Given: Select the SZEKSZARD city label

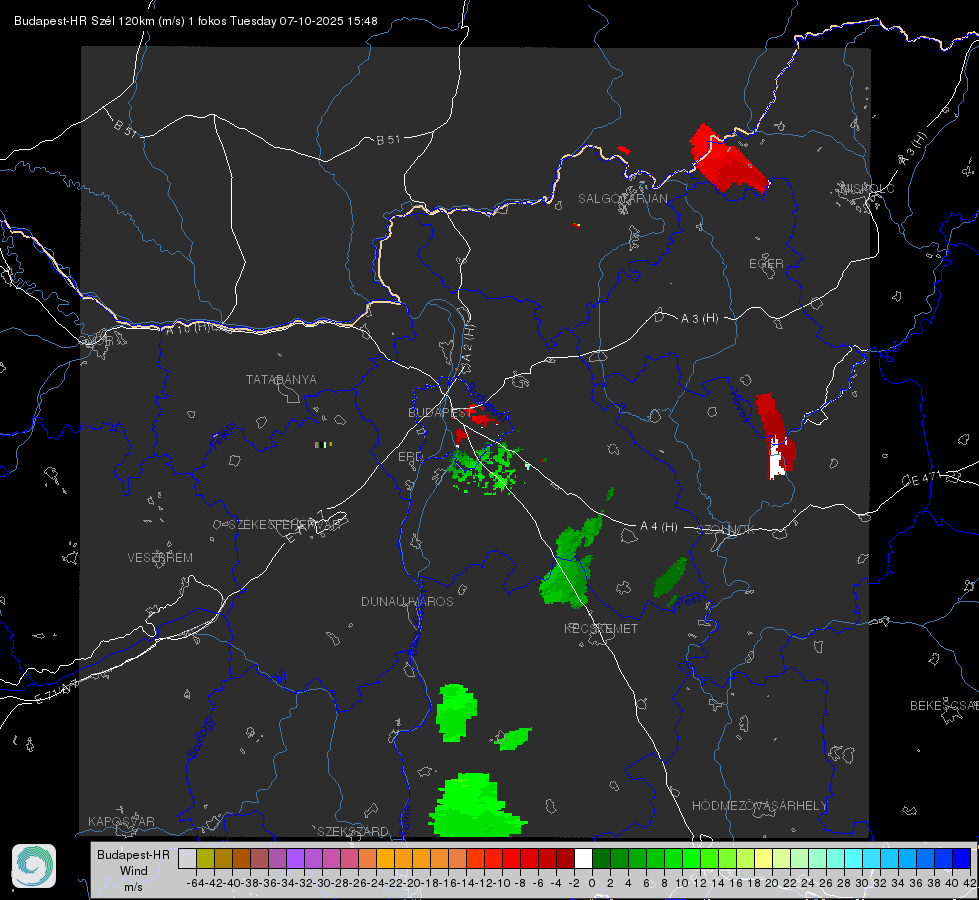Looking at the screenshot, I should (x=353, y=832).
